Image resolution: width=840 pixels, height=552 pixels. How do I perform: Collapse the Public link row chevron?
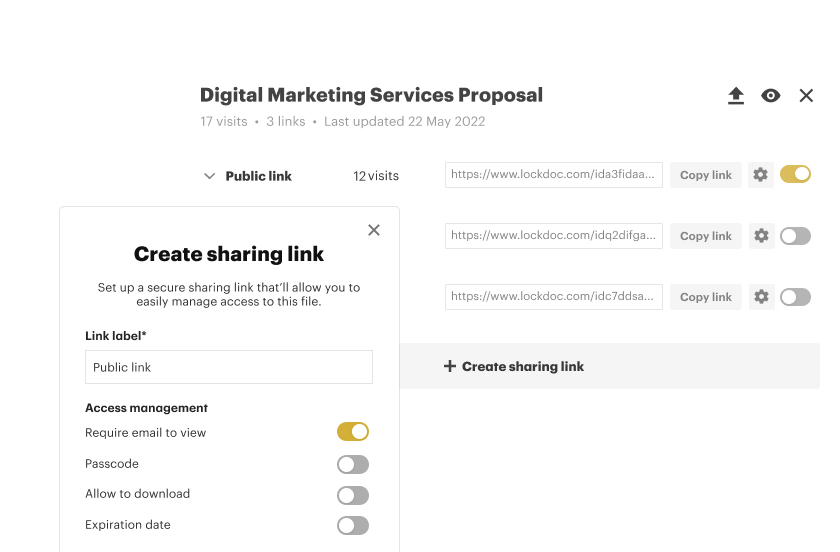tap(209, 176)
